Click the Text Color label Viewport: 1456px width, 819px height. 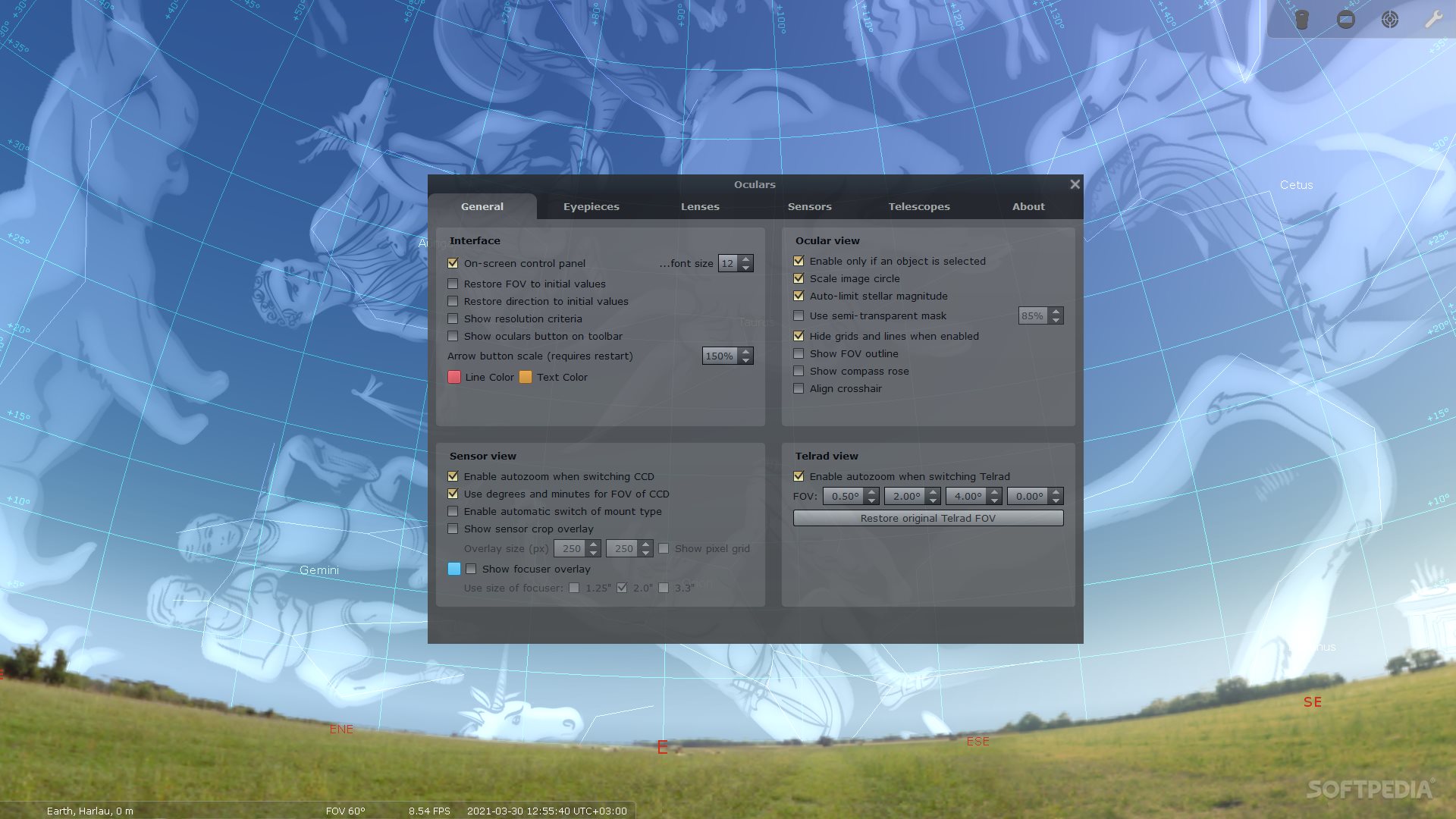point(562,377)
